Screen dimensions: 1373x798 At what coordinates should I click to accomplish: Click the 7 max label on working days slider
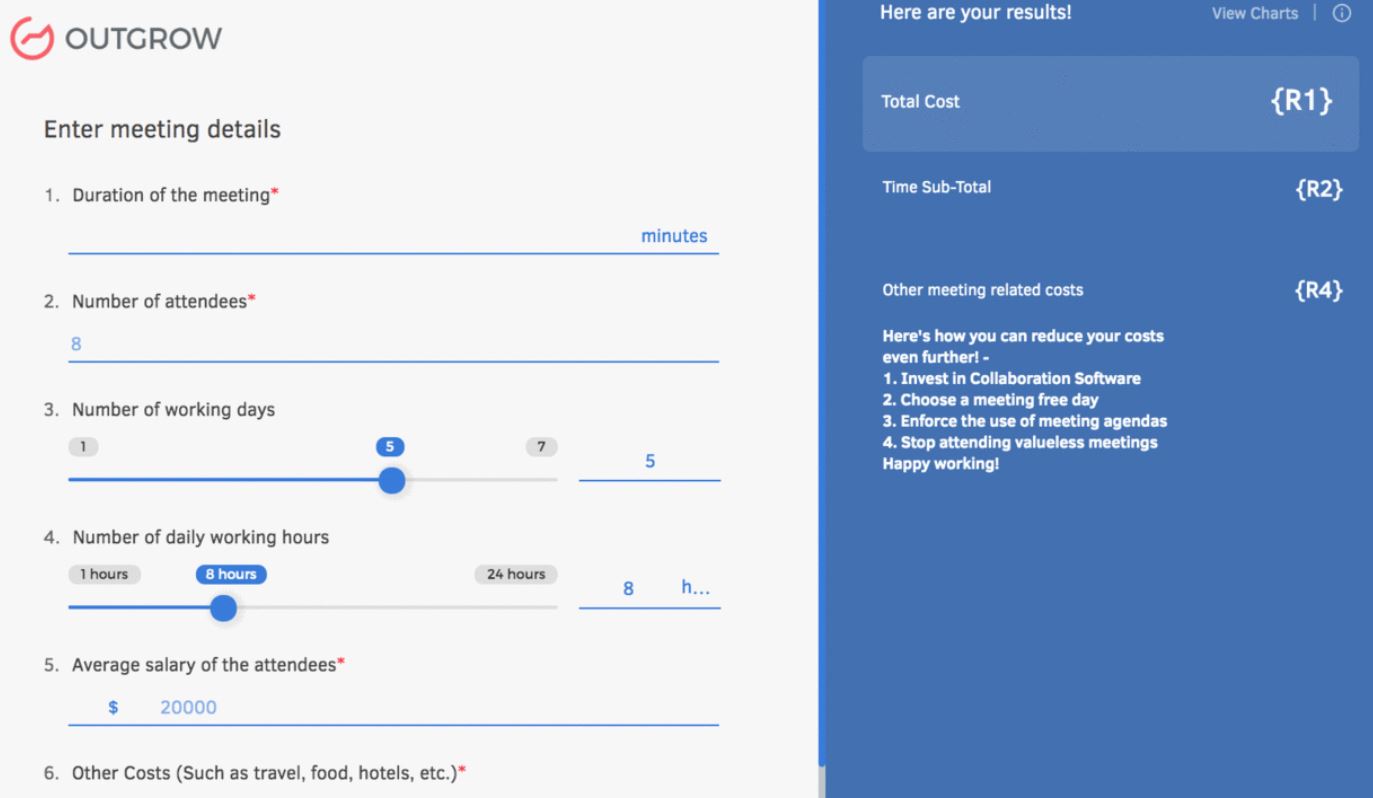(541, 447)
